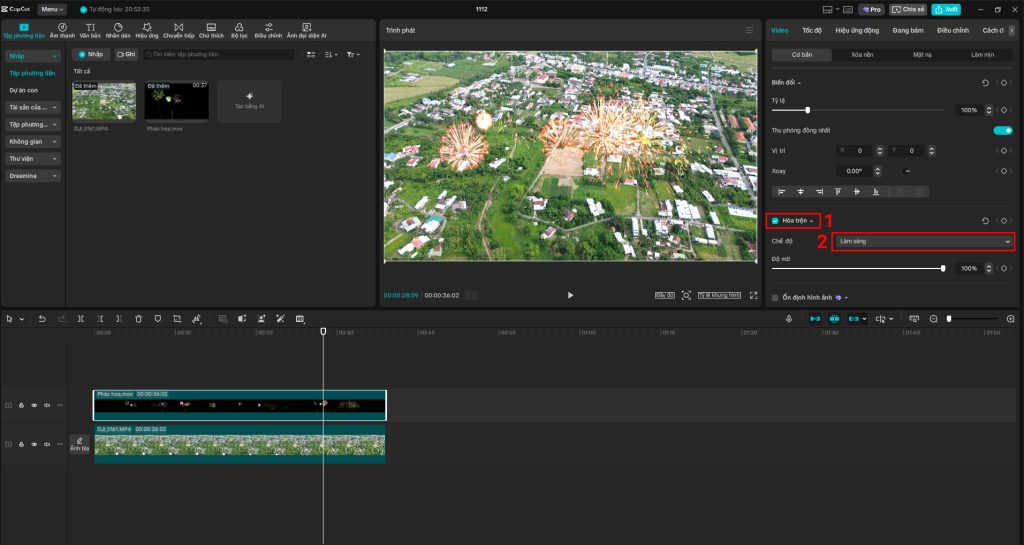Open the Bộ lọc (filters) panel
This screenshot has width=1024, height=545.
click(x=239, y=30)
